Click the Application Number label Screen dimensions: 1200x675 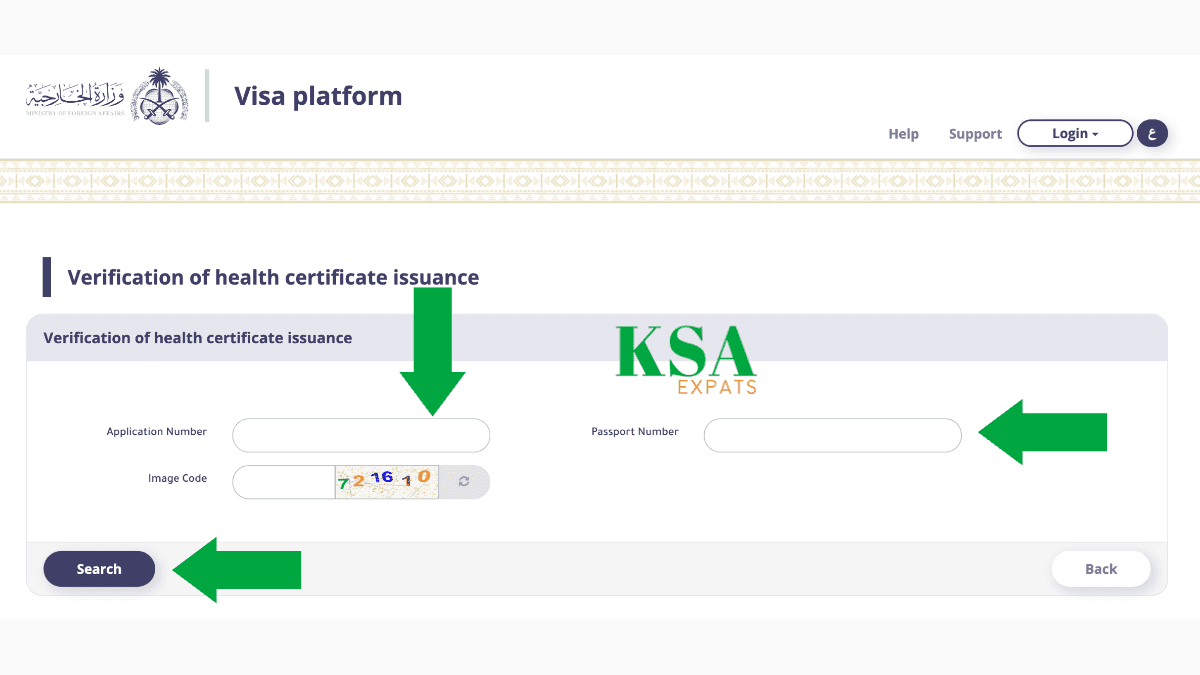pos(157,432)
